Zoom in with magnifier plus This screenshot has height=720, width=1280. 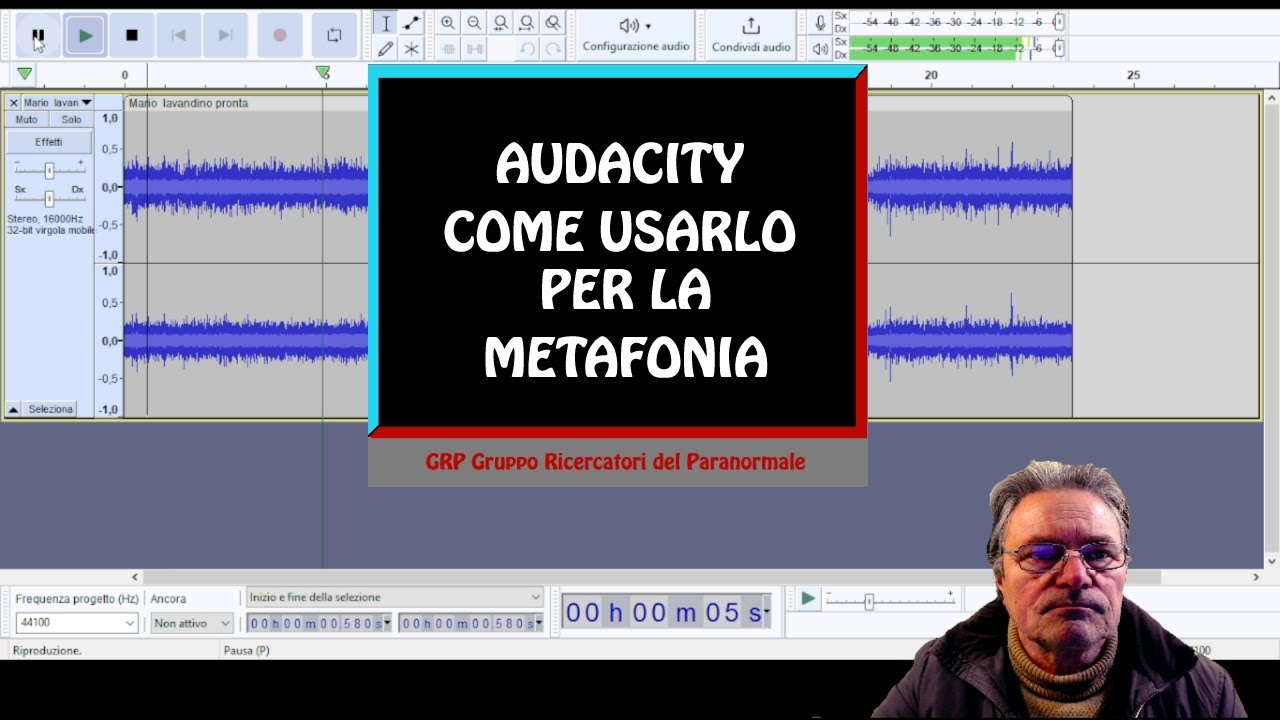tap(448, 23)
